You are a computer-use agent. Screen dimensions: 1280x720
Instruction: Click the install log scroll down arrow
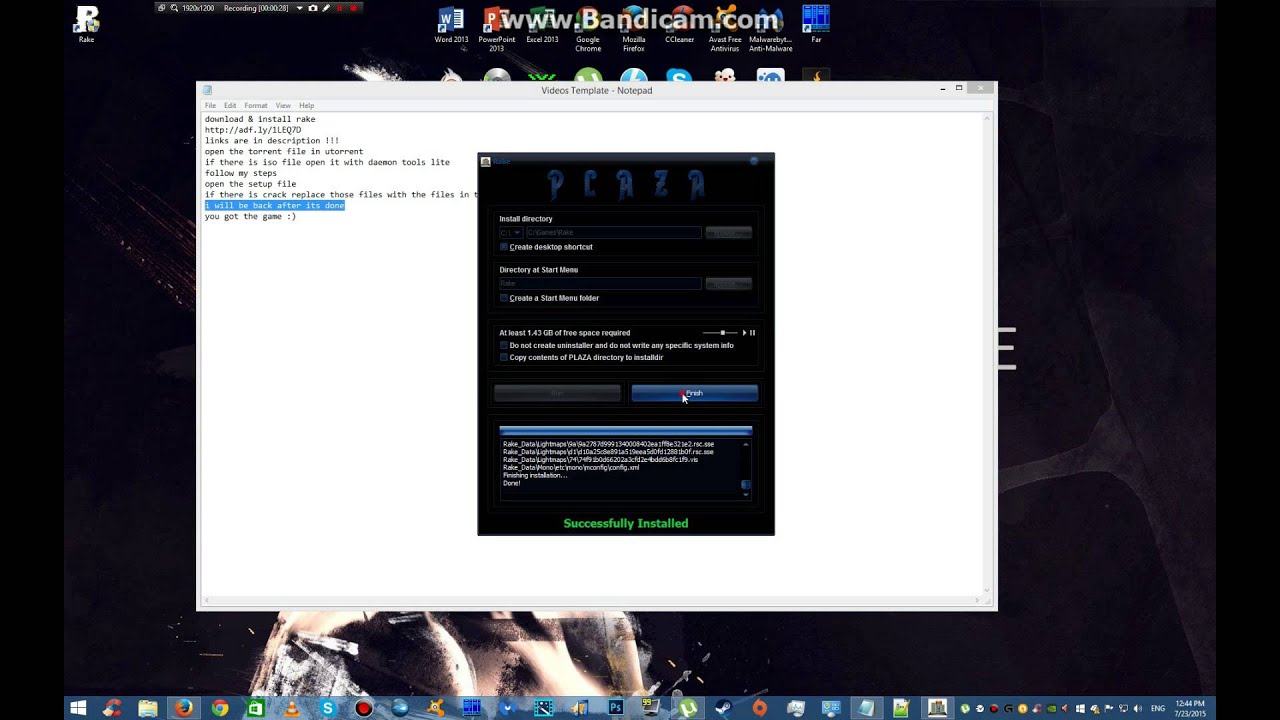[x=746, y=495]
